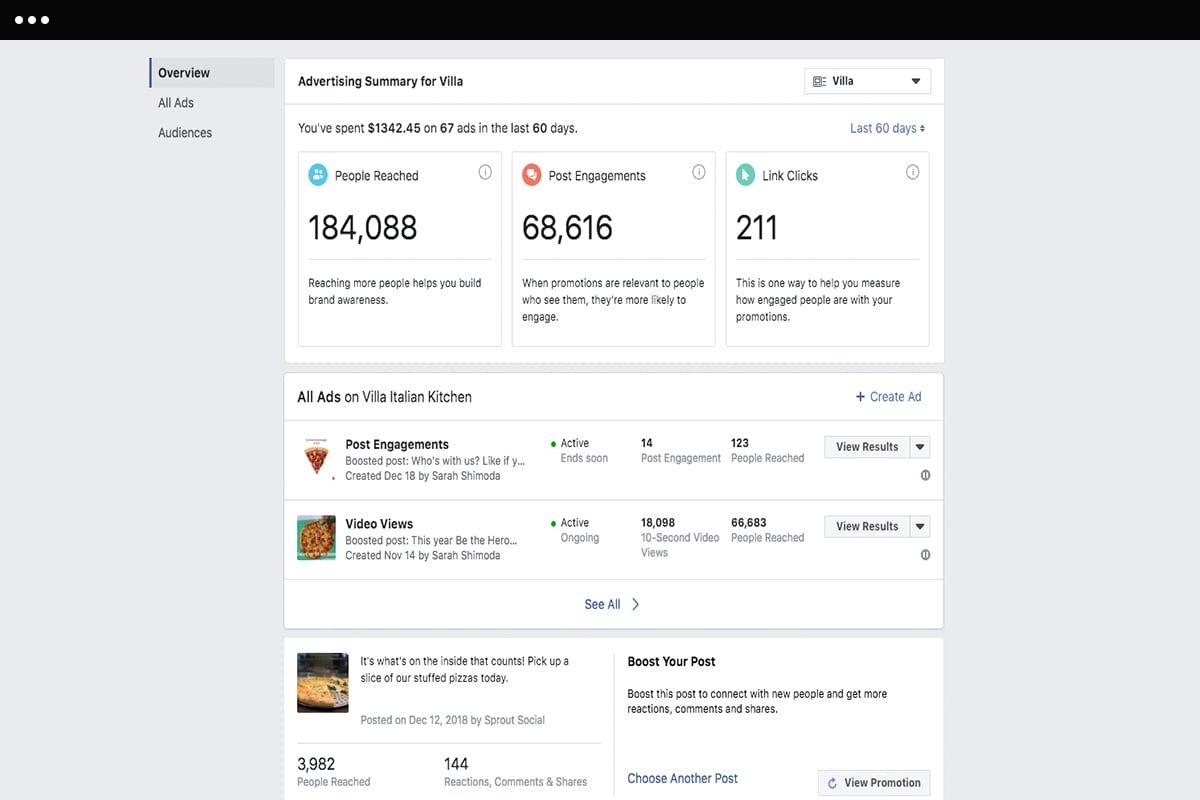The width and height of the screenshot is (1200, 800).
Task: View Results for Post Engagements ad
Action: point(867,447)
